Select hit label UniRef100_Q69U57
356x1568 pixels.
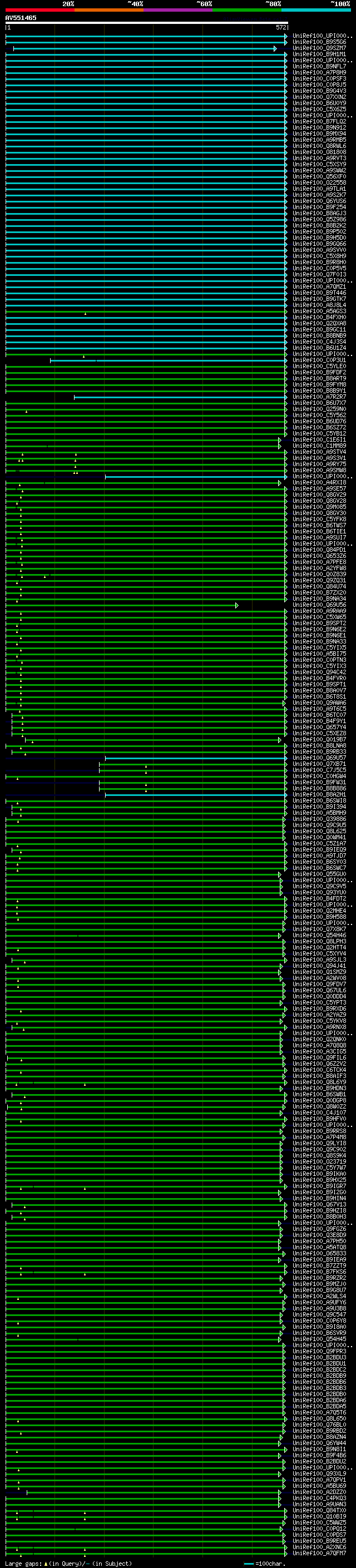(x=319, y=758)
